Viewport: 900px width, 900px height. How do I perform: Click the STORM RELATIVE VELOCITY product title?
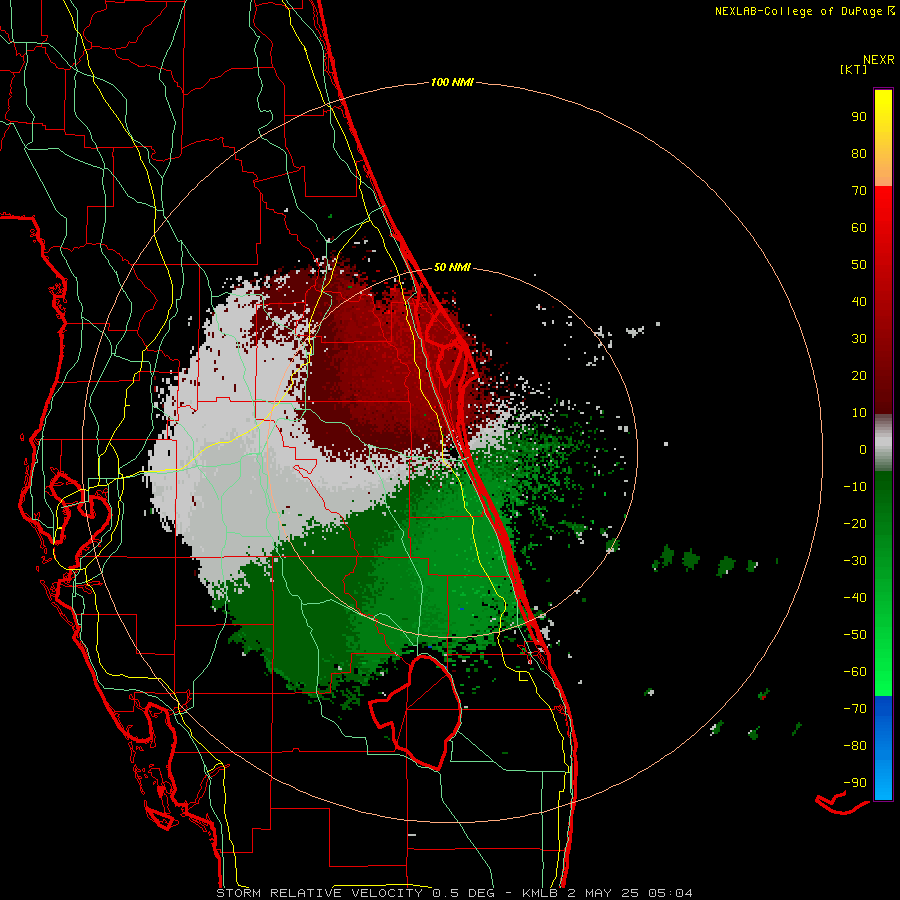point(319,893)
